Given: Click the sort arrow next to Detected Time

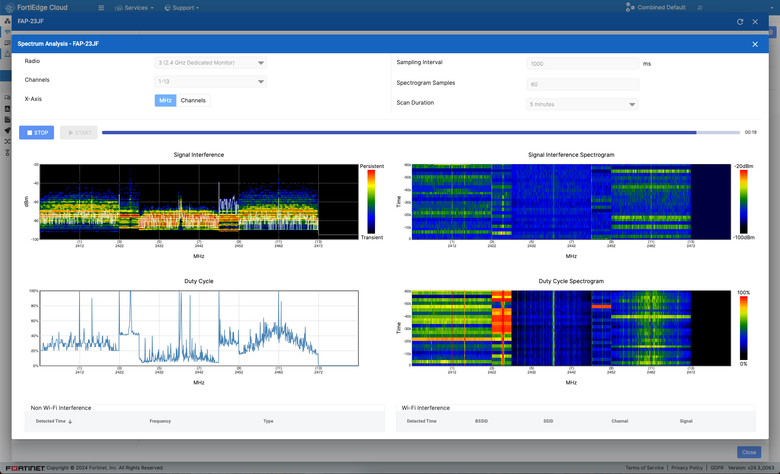Looking at the screenshot, I should click(x=70, y=422).
